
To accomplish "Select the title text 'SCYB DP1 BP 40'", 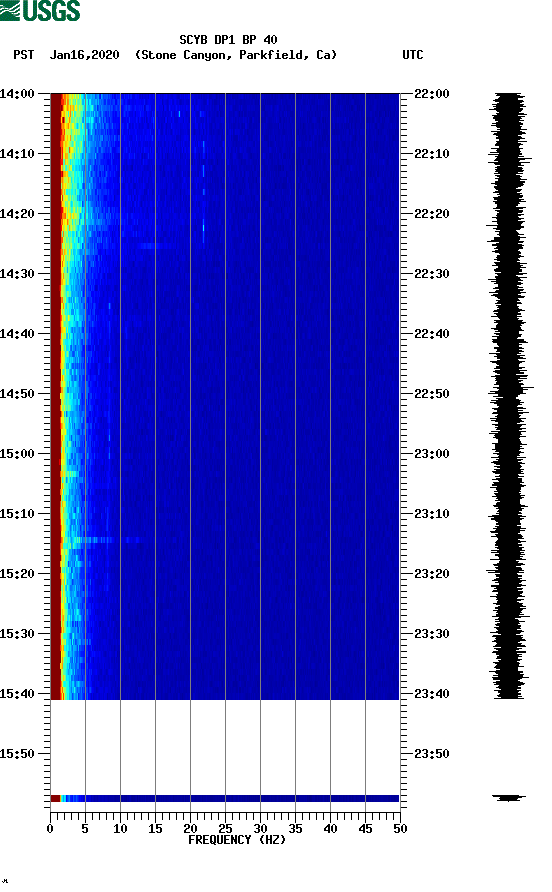I will 228,40.
